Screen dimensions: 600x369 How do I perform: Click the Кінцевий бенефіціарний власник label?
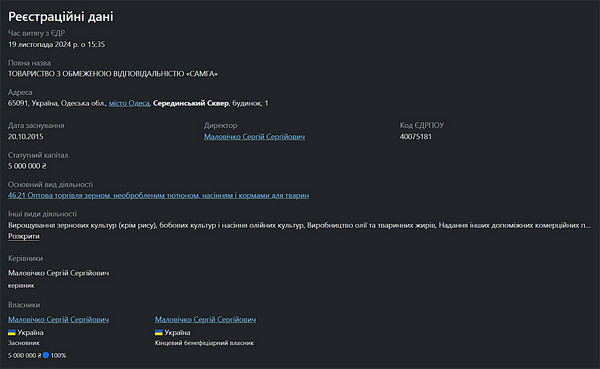pyautogui.click(x=204, y=343)
